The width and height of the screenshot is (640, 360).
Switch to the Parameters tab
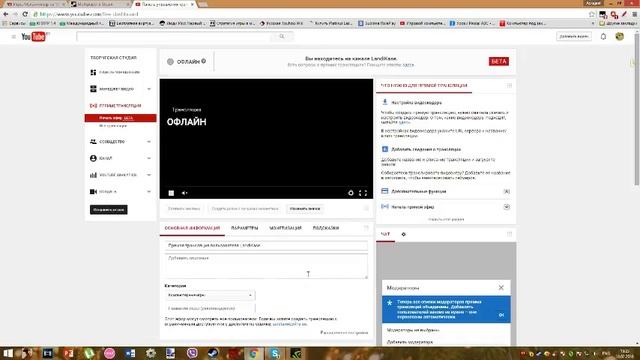tap(244, 228)
